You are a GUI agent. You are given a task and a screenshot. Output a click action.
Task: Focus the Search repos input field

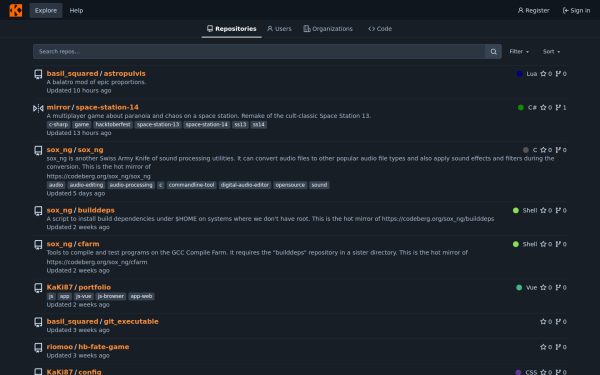(259, 52)
